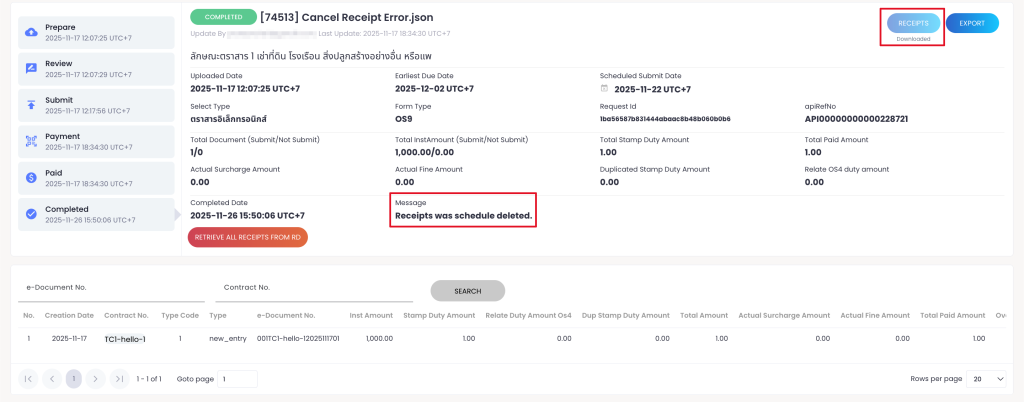Screen dimensions: 1024x402
Task: Go to next page arrow
Action: (x=95, y=379)
